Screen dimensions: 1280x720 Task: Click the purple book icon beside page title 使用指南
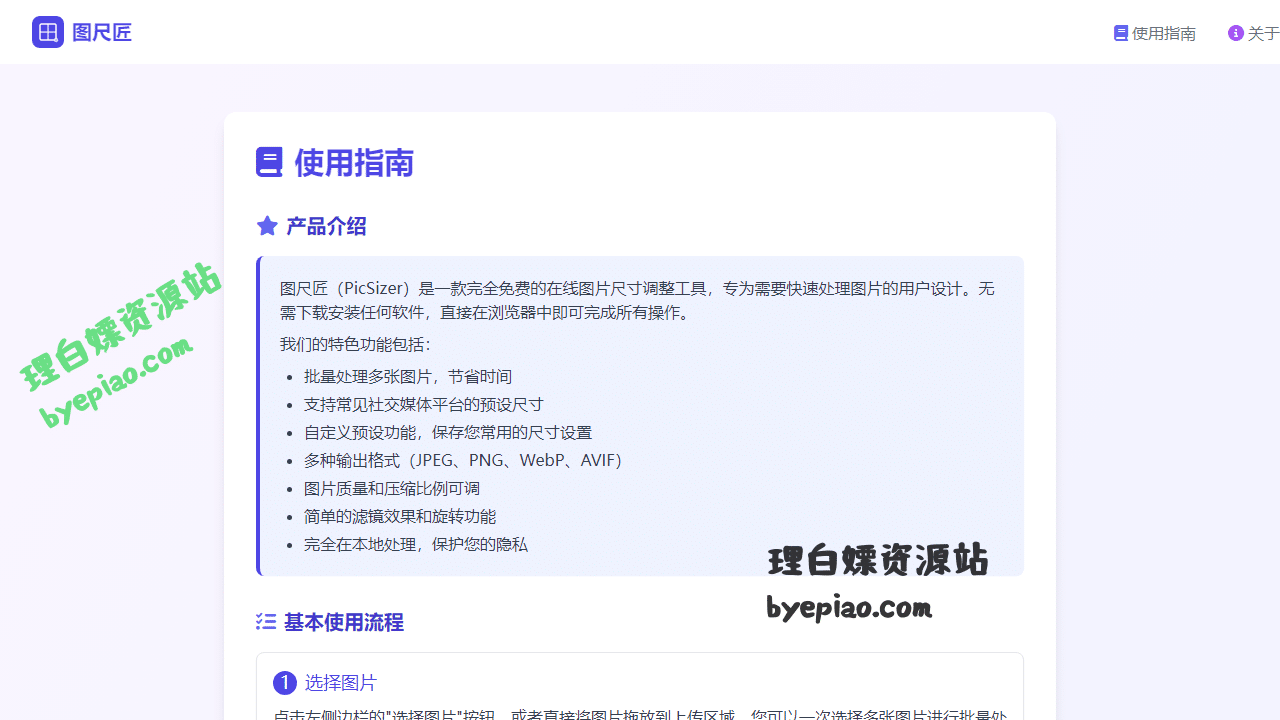(x=269, y=161)
